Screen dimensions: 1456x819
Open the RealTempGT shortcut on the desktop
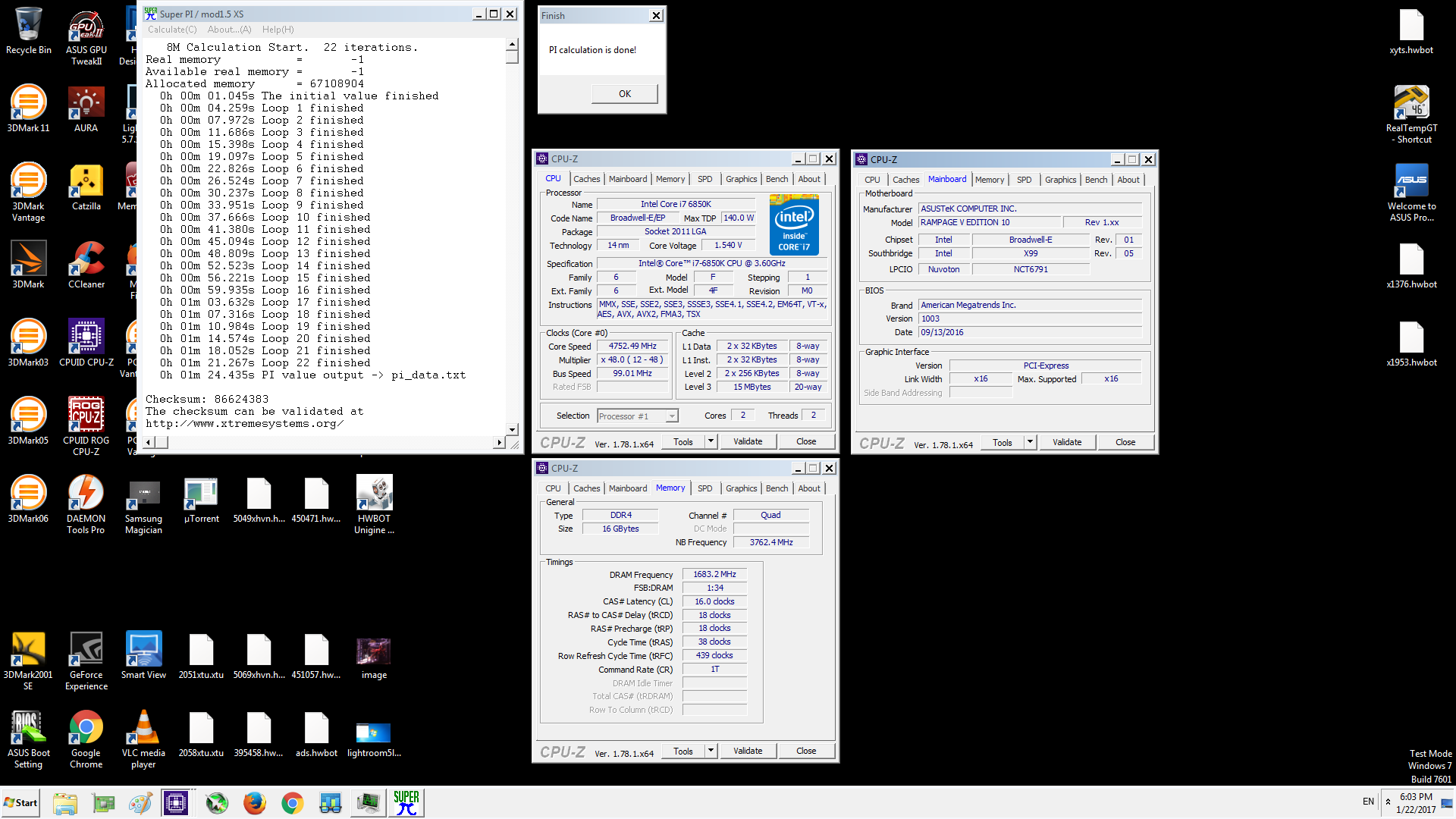1411,115
